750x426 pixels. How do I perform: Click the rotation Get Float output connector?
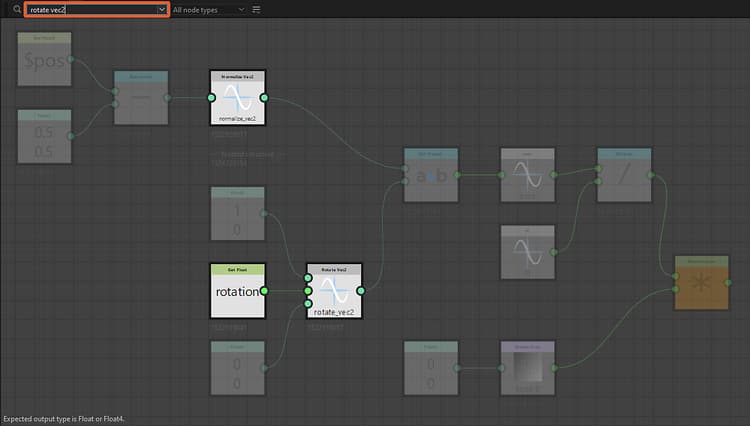click(x=264, y=291)
